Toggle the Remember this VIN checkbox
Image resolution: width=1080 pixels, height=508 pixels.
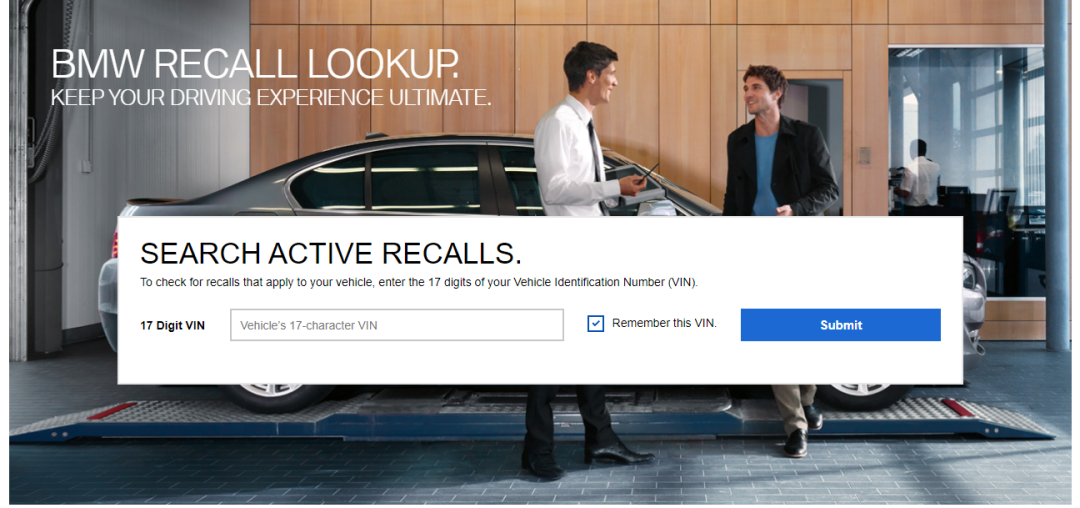pyautogui.click(x=595, y=324)
